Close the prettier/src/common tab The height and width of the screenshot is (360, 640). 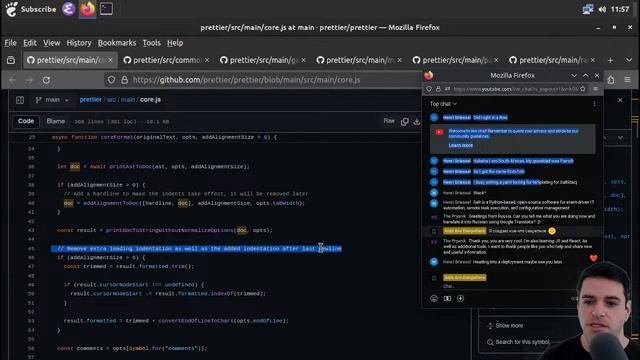207,60
